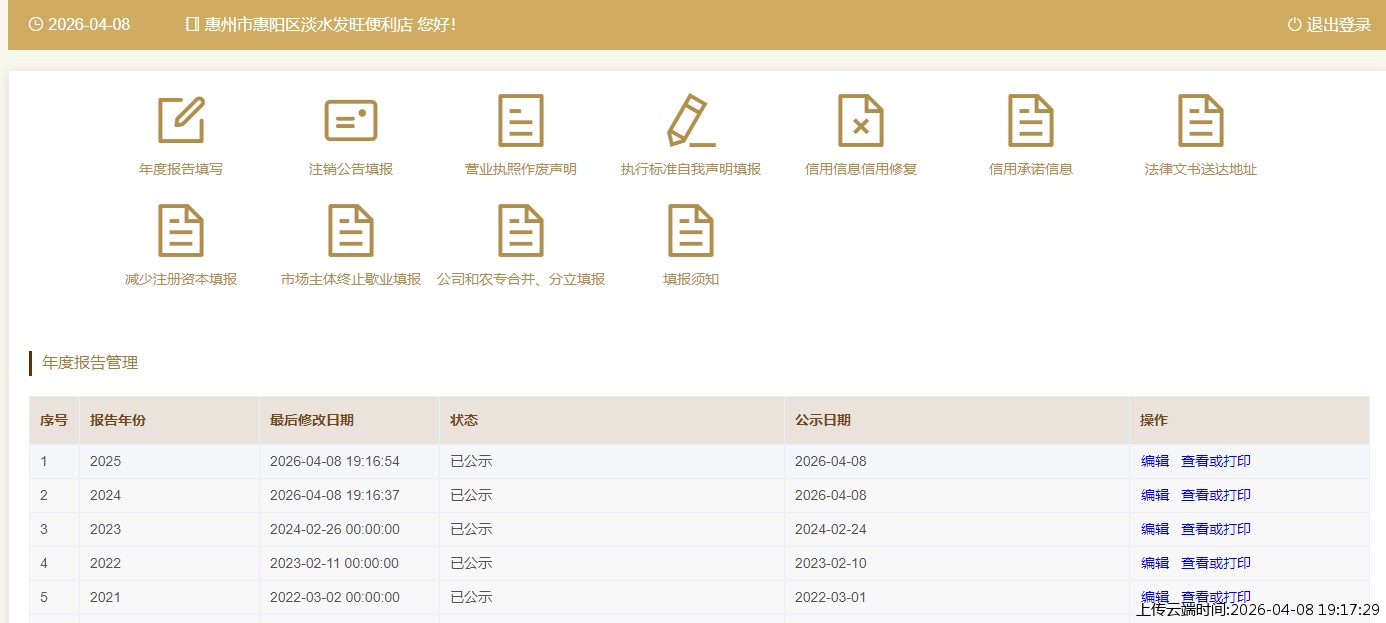This screenshot has width=1386, height=623.
Task: Click the 信用承诺信息 document icon
Action: click(1031, 121)
